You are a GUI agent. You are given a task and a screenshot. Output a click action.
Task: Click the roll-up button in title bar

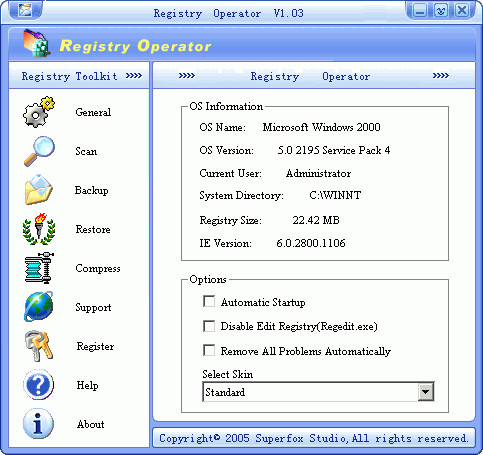pyautogui.click(x=441, y=11)
